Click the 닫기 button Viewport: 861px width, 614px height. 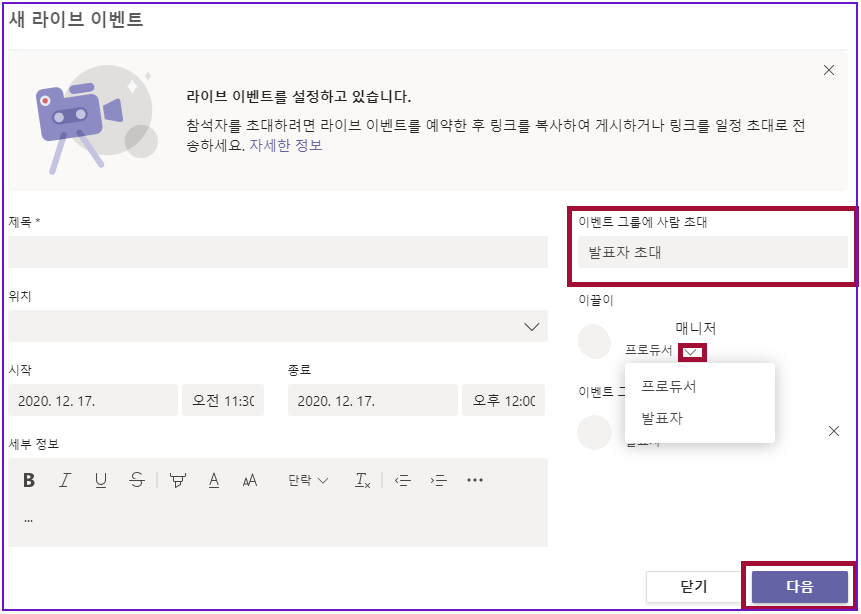tap(694, 587)
